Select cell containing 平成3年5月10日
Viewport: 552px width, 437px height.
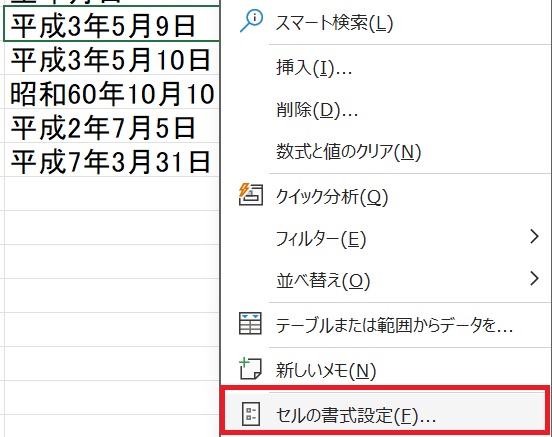111,58
